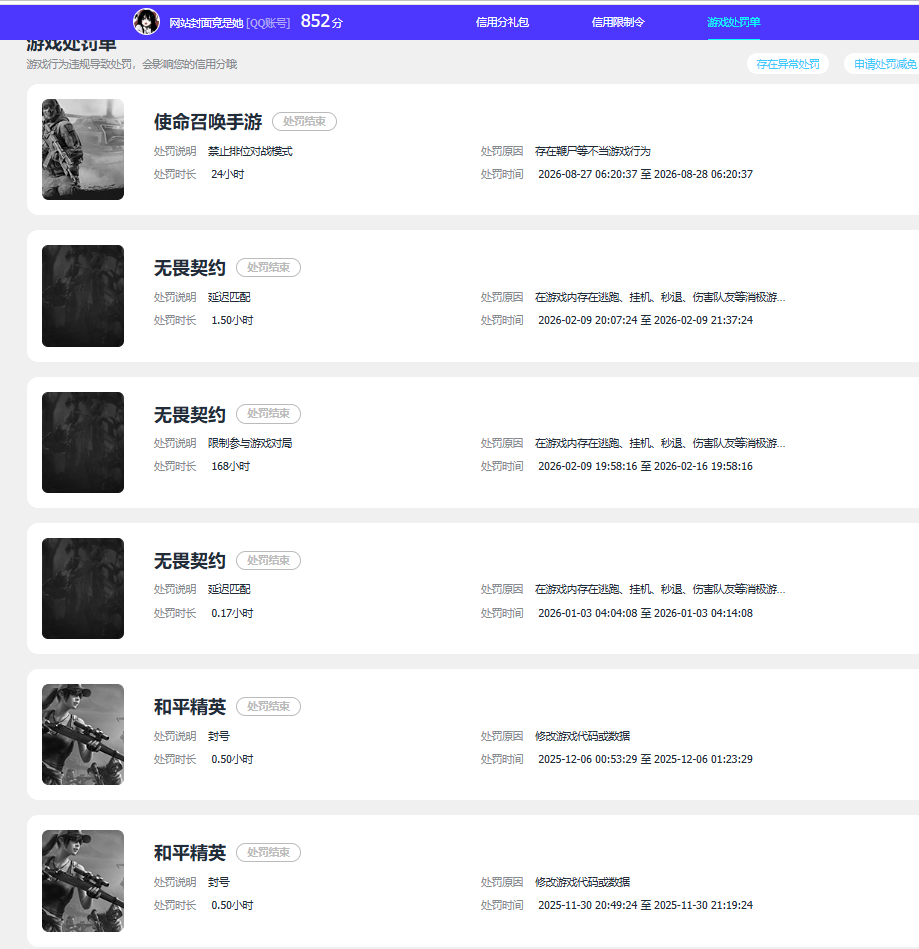Click the 无畏契约 title of the 0.17小时 penalty

189,560
